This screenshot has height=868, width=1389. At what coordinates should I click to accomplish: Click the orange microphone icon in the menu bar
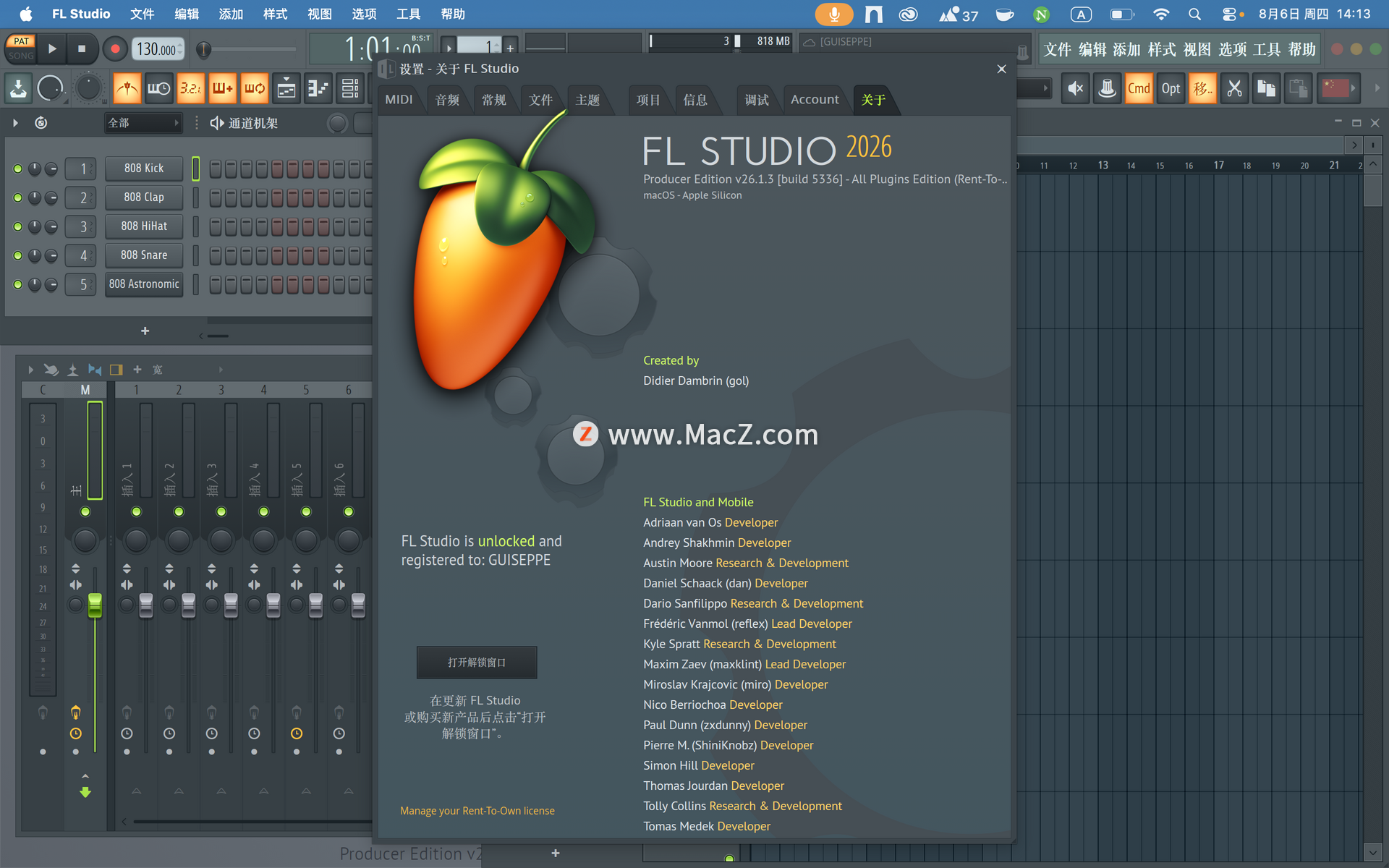click(833, 14)
